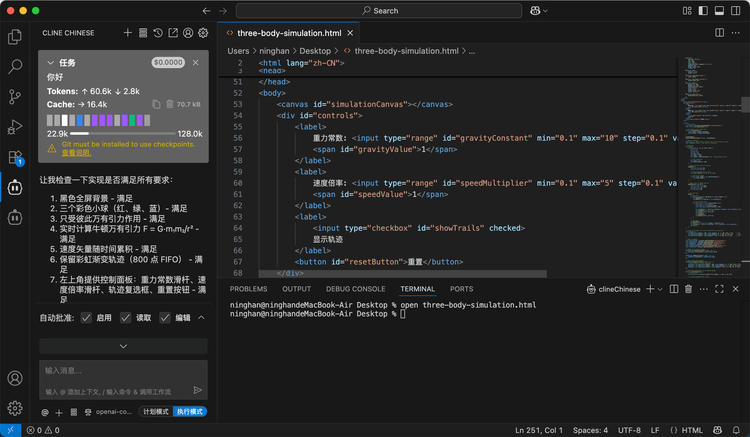Select the active Cline Chinese robot icon
750x437 pixels.
coord(15,187)
